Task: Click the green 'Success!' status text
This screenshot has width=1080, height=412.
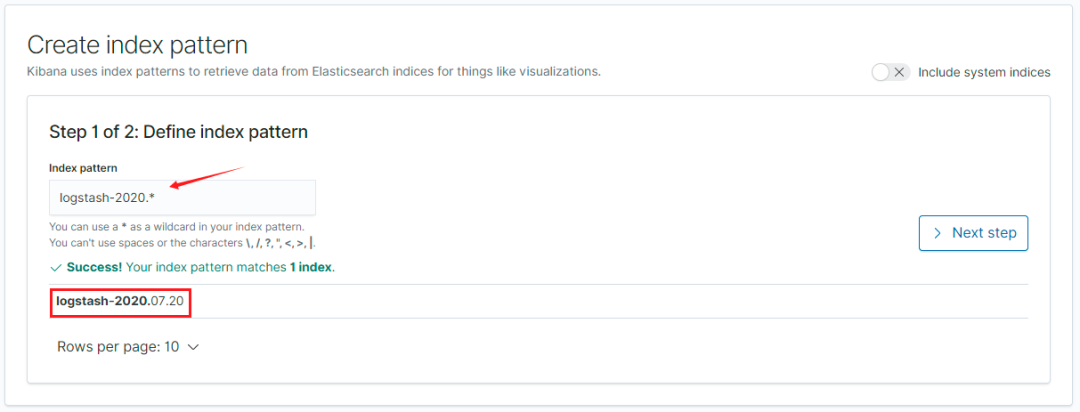Action: 94,267
